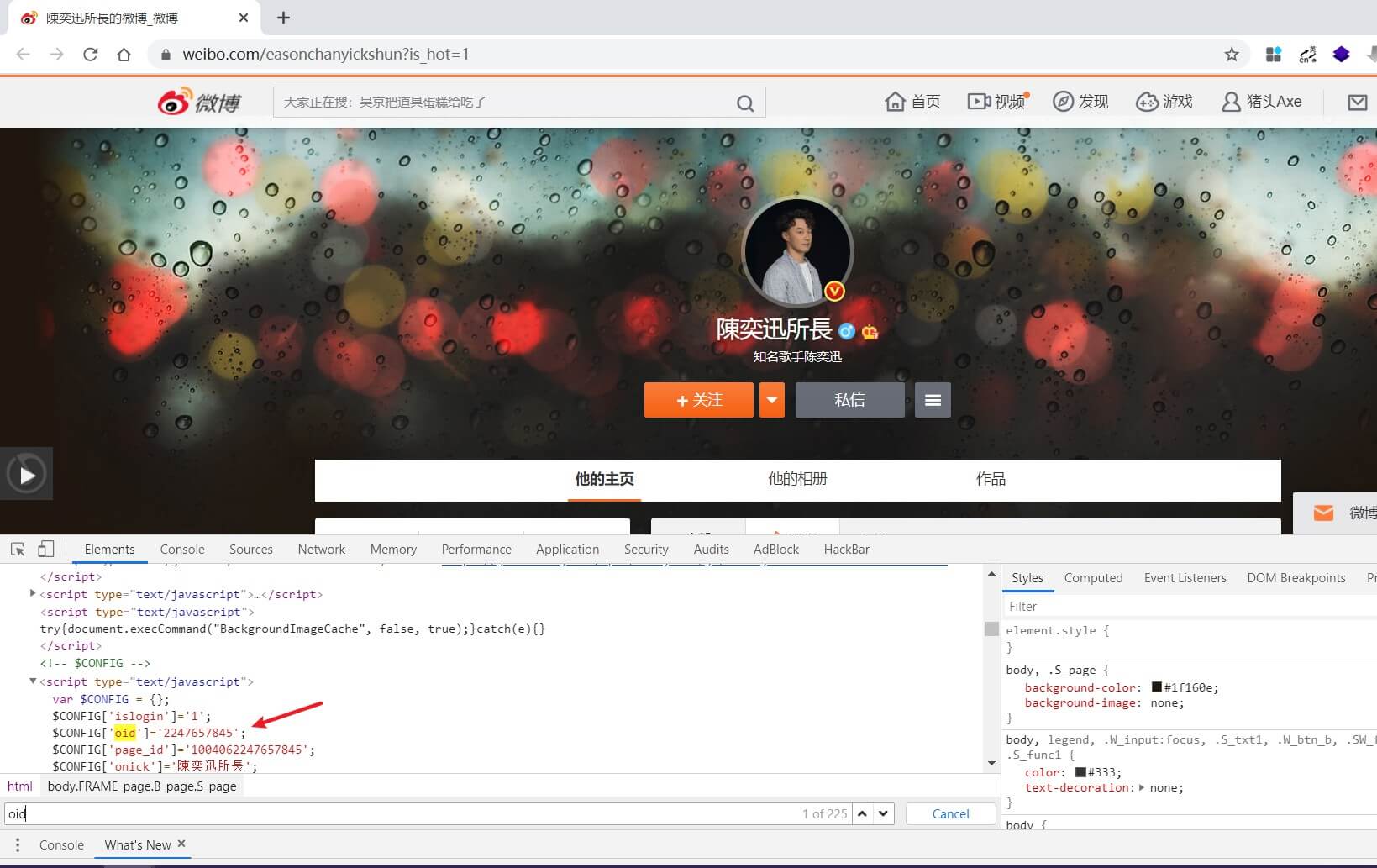Toggle the device toolbar icon
Viewport: 1377px width, 868px height.
point(46,550)
